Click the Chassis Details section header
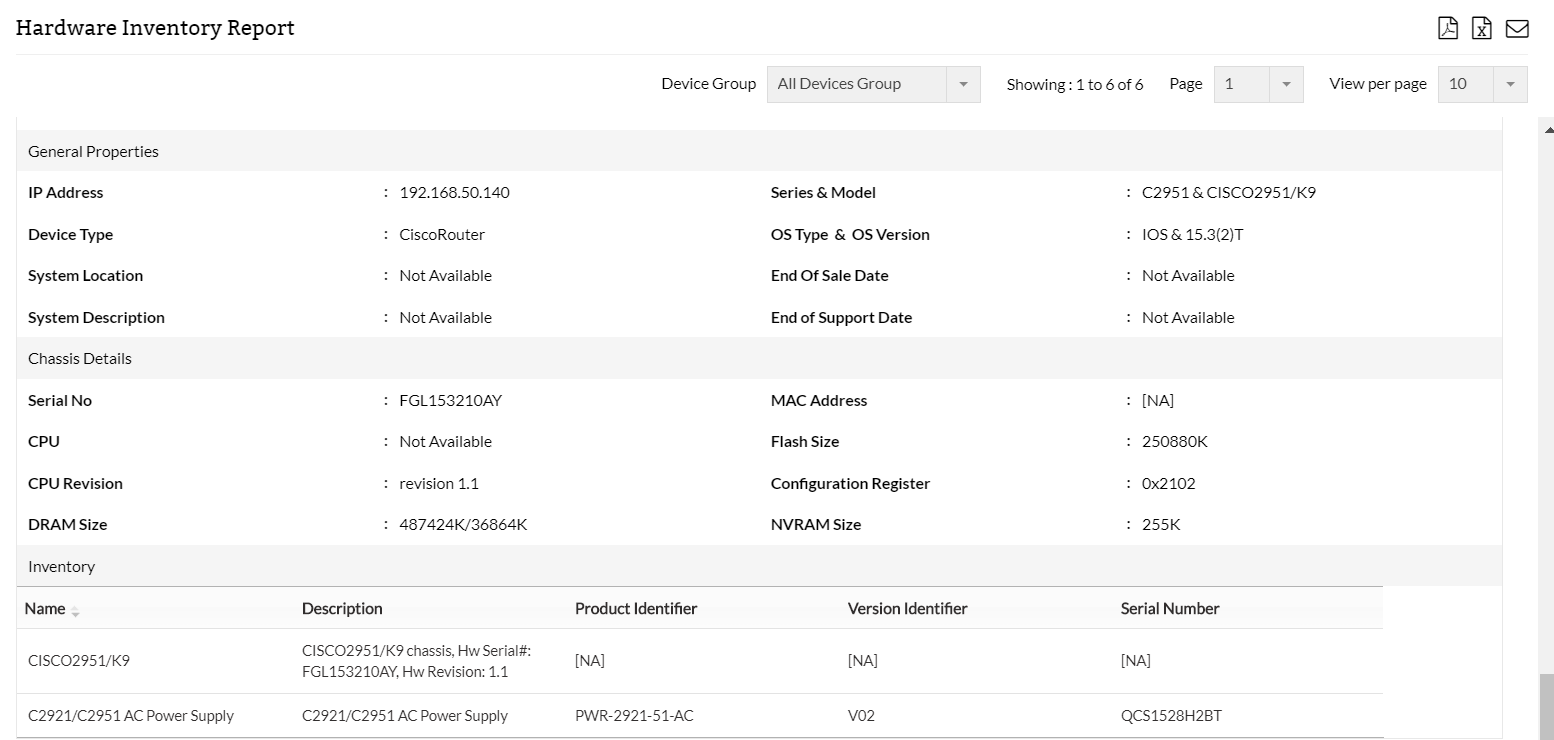 click(x=79, y=358)
